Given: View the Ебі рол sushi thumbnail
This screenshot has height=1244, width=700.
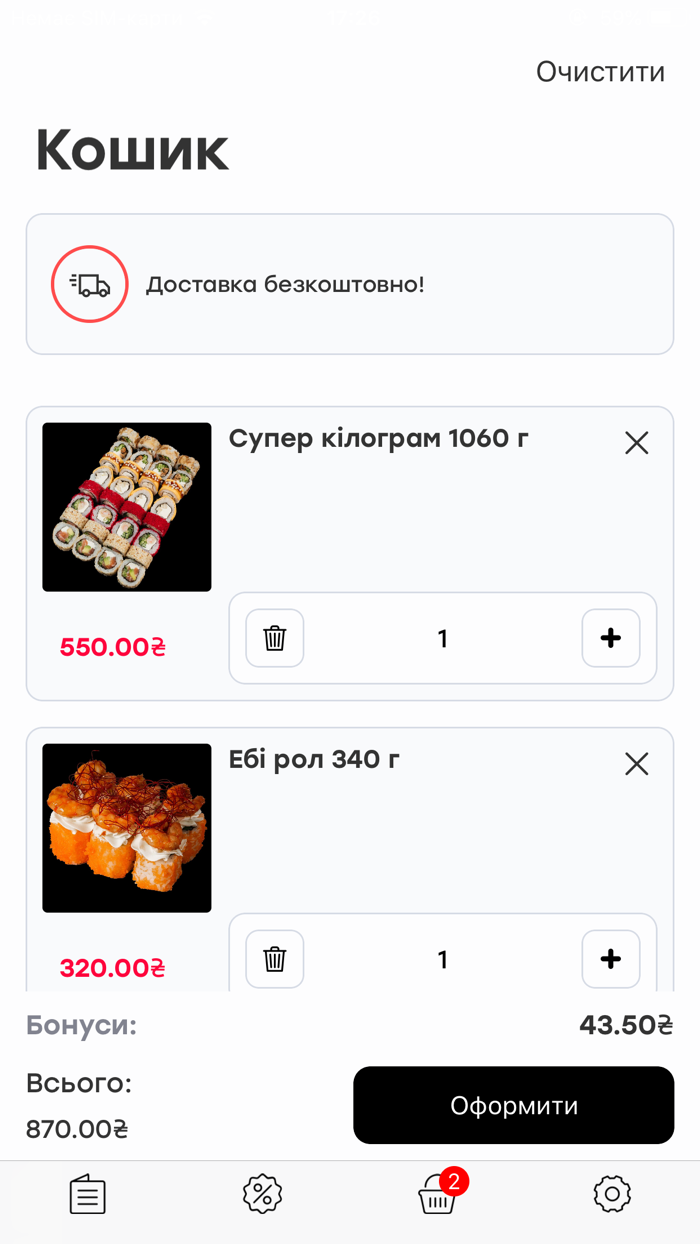Looking at the screenshot, I should [x=126, y=828].
